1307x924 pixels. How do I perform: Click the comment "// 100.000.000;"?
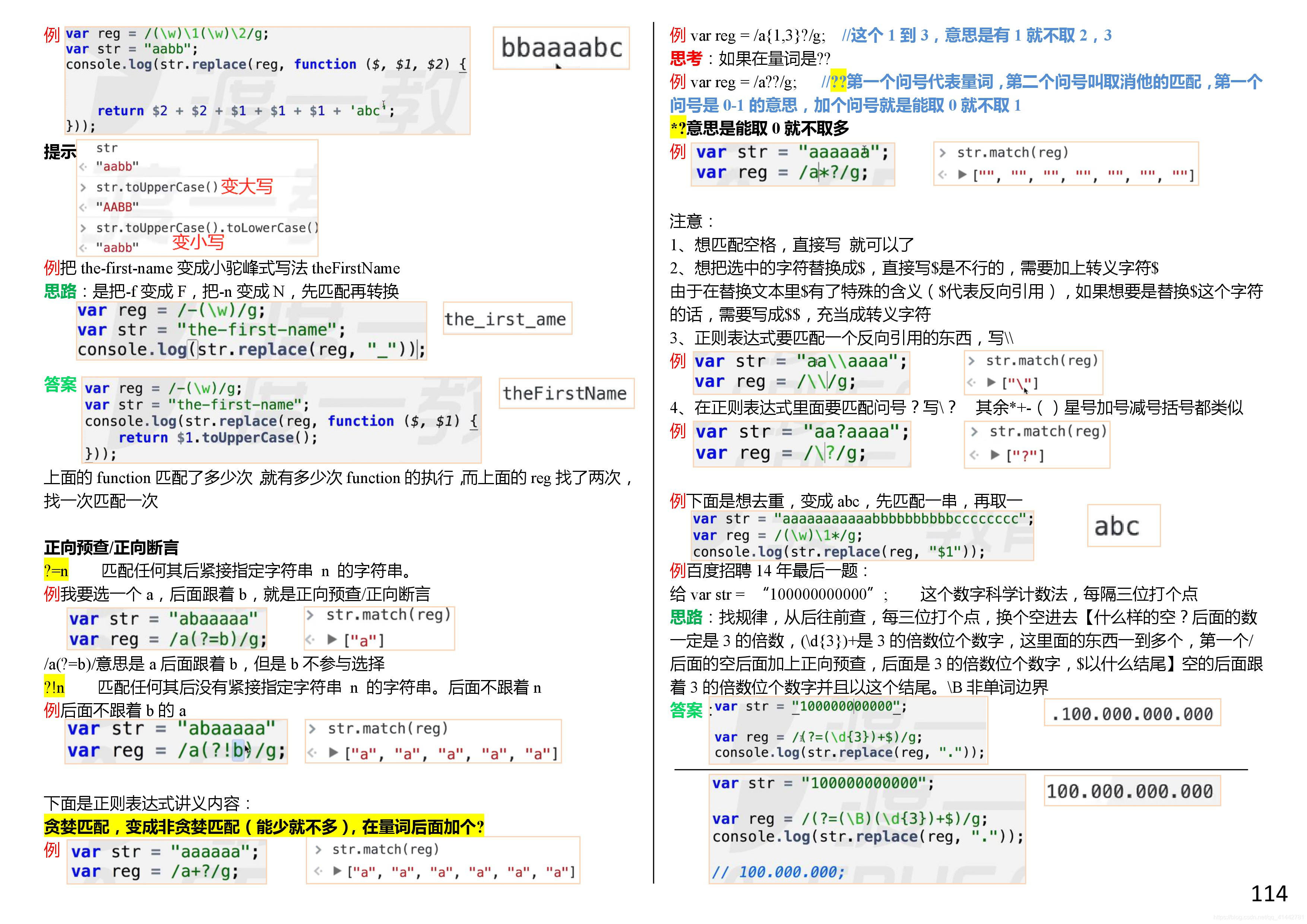point(778,871)
